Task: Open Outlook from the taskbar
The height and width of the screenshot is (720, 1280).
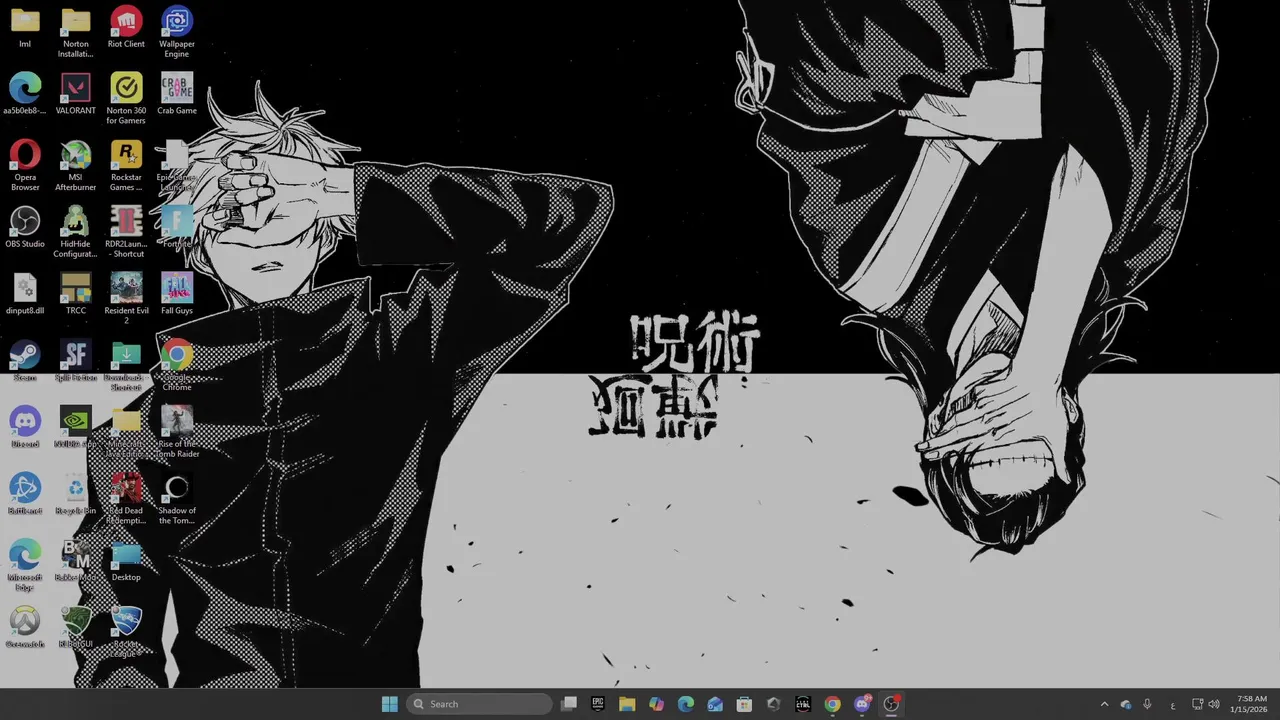Action: click(x=715, y=704)
